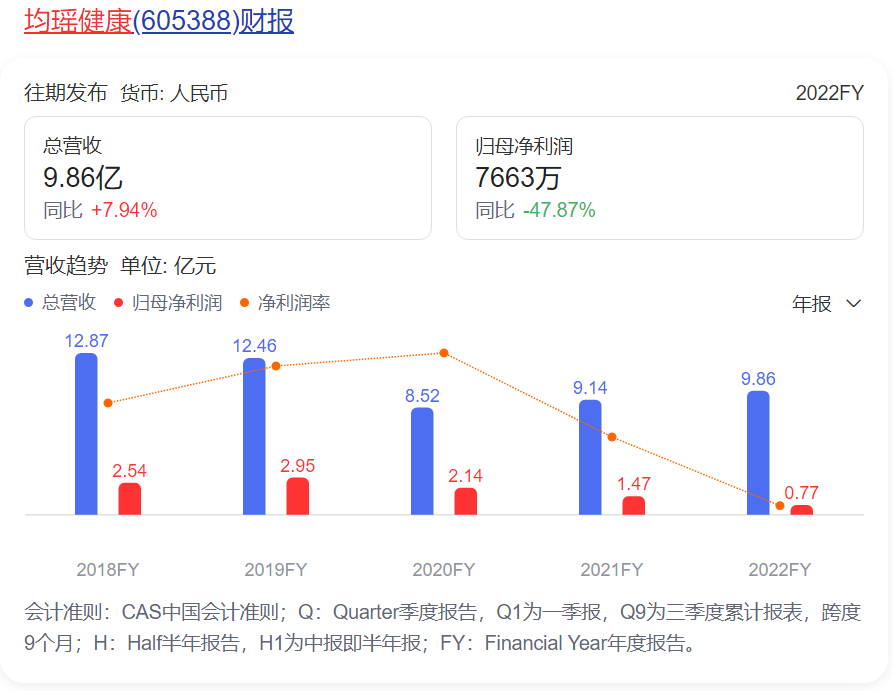Click the 2021FY orange margin point

tap(612, 437)
